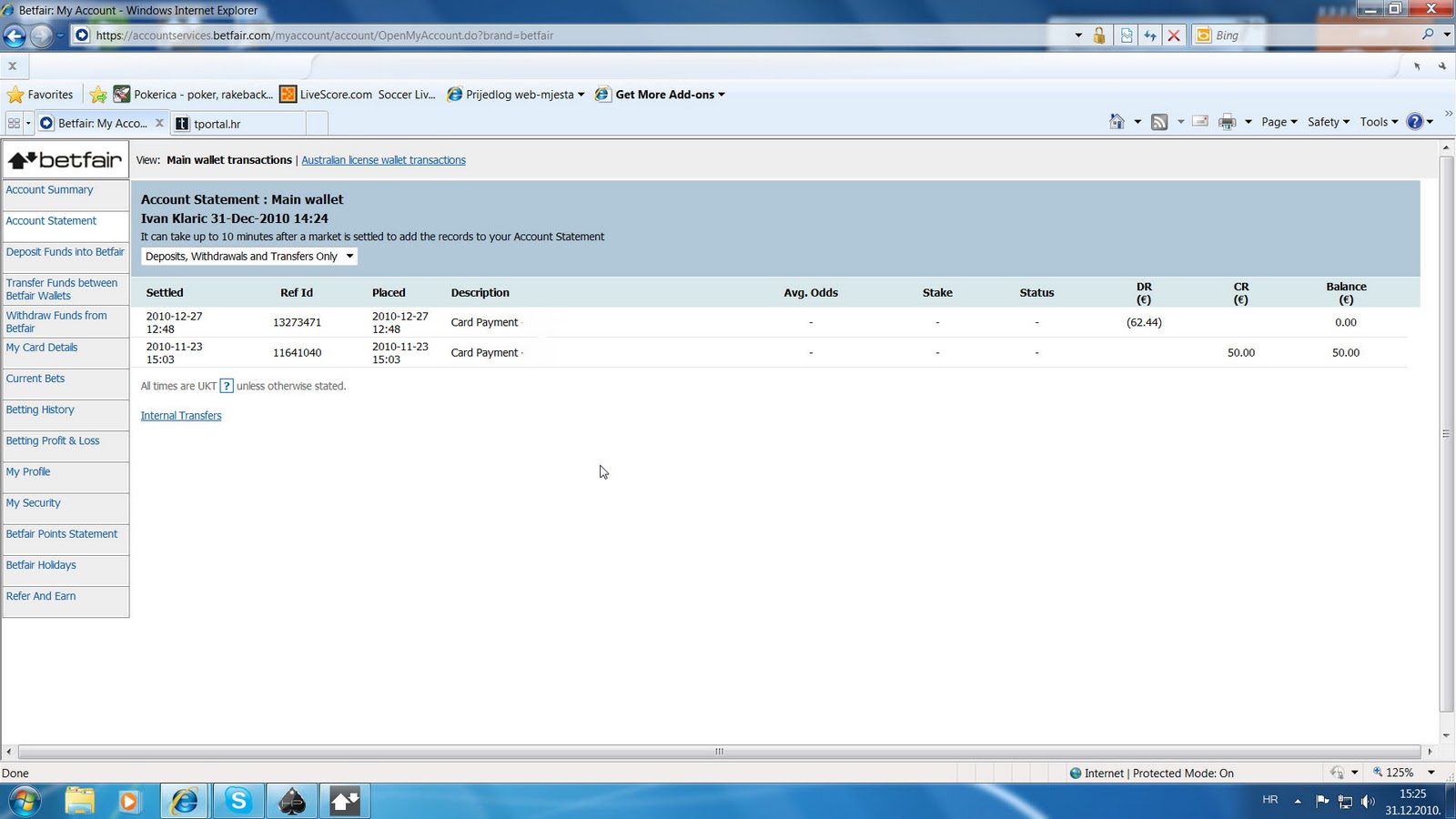Screen dimensions: 1456x819
Task: Open the Safety menu
Action: click(1329, 122)
